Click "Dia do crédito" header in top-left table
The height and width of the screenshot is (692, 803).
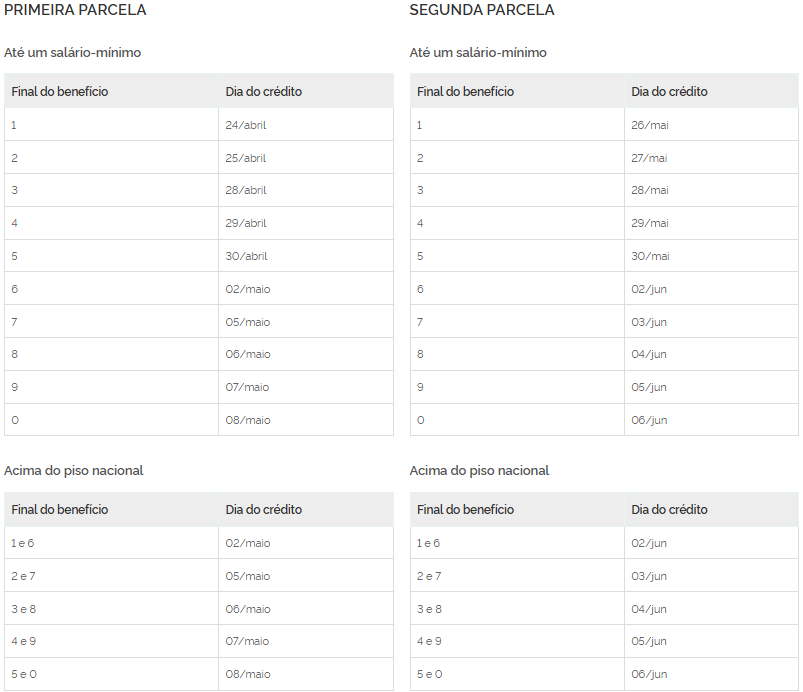coord(264,92)
